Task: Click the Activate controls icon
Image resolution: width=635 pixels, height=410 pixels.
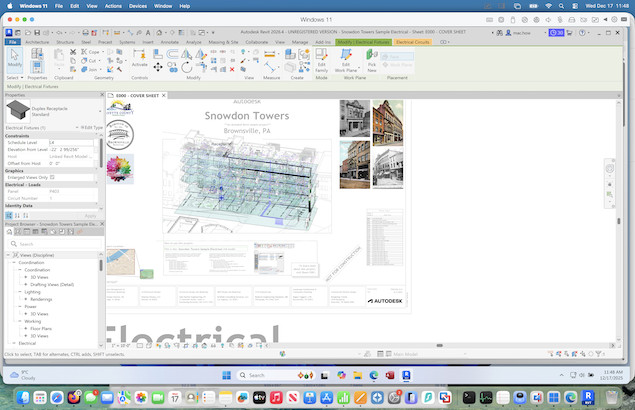Action: 139,62
